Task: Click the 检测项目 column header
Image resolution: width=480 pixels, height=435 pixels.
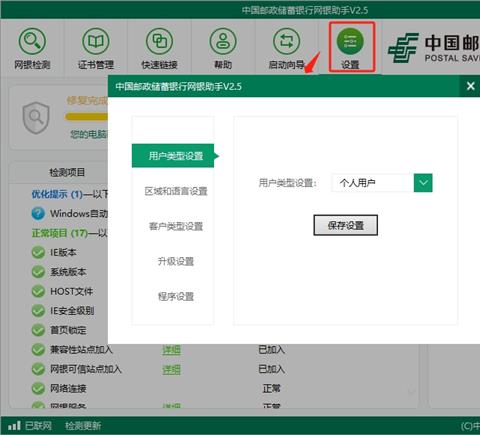Action: point(67,172)
